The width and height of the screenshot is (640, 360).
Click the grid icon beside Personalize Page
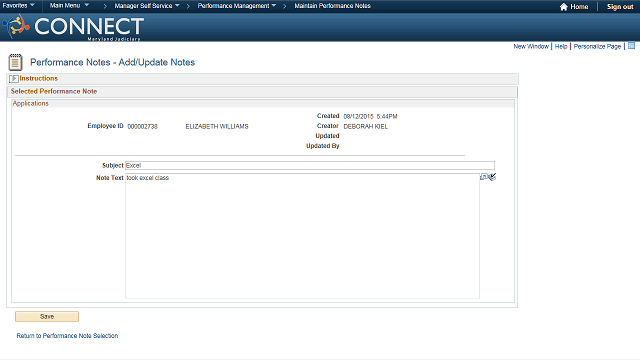pos(631,46)
